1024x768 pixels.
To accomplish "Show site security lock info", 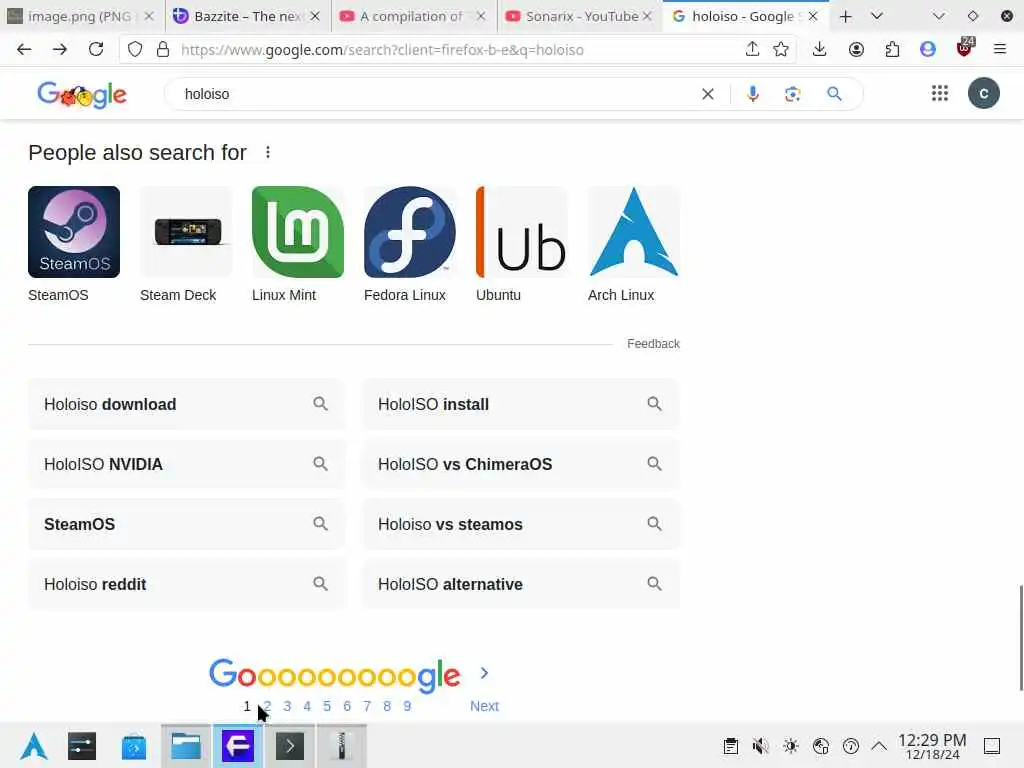I will [163, 49].
